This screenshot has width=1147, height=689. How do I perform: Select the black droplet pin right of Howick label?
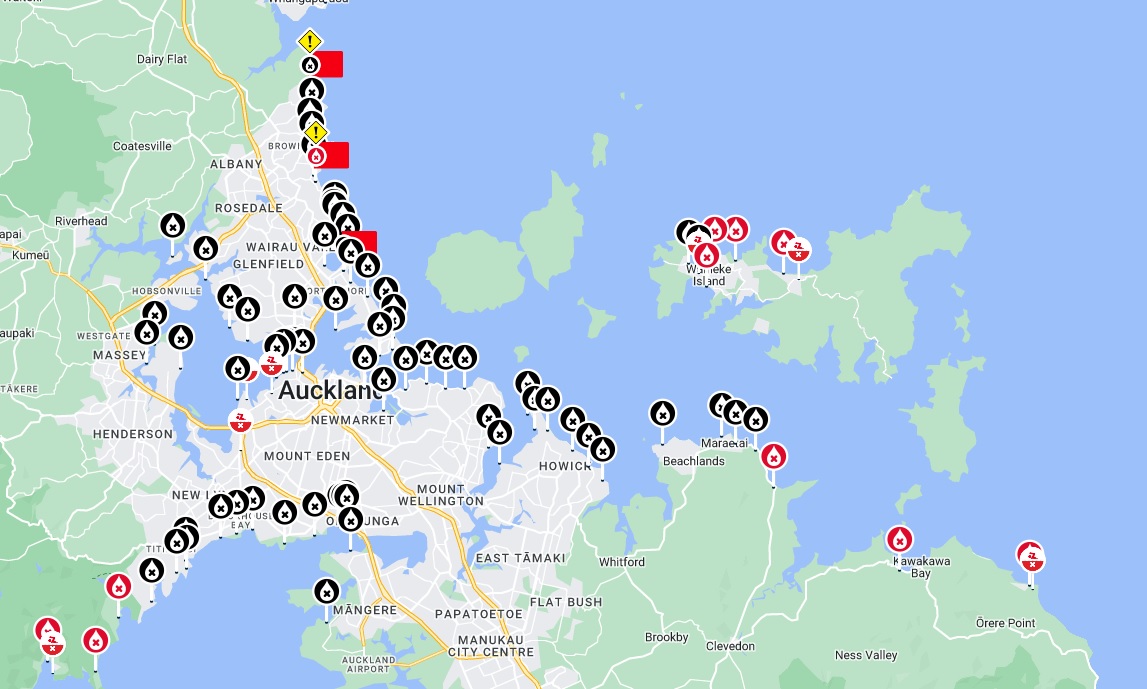coord(603,449)
